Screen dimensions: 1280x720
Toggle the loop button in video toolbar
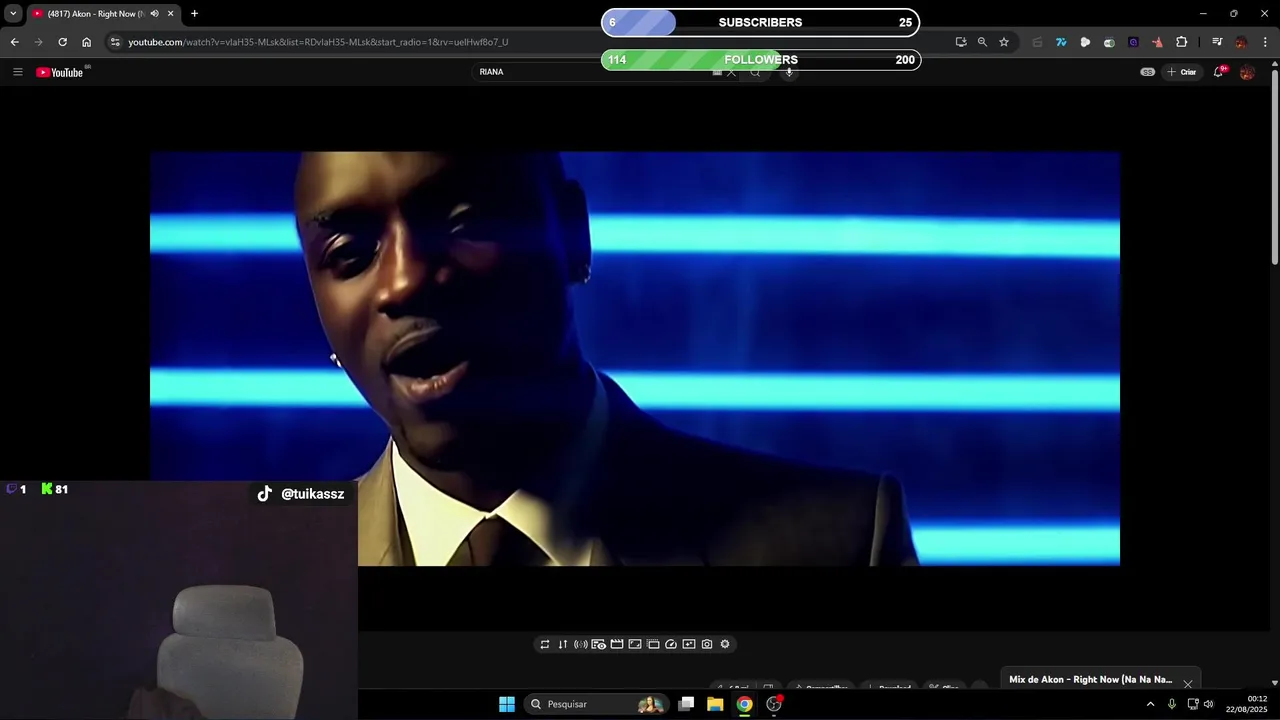coord(545,644)
